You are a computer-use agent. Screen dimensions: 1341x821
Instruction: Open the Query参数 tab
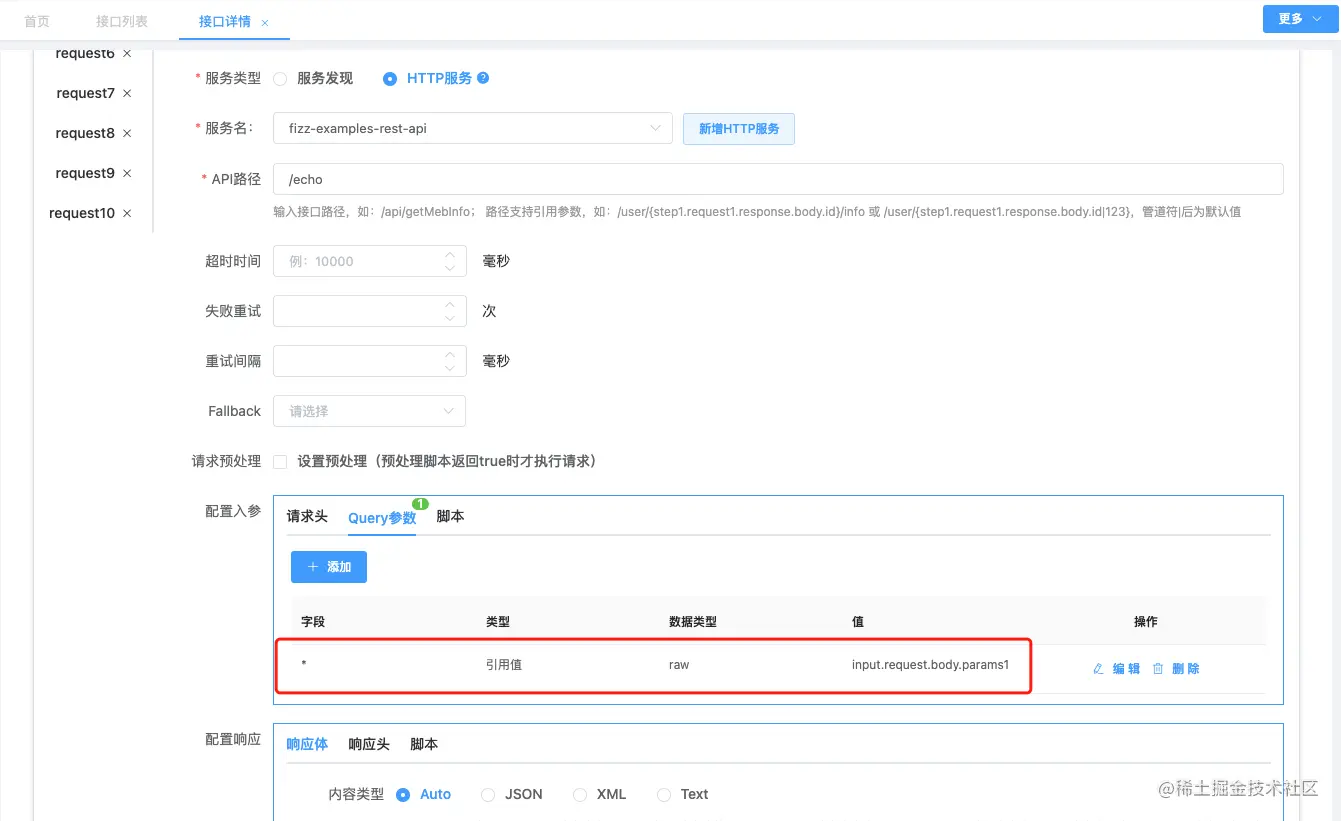point(382,517)
